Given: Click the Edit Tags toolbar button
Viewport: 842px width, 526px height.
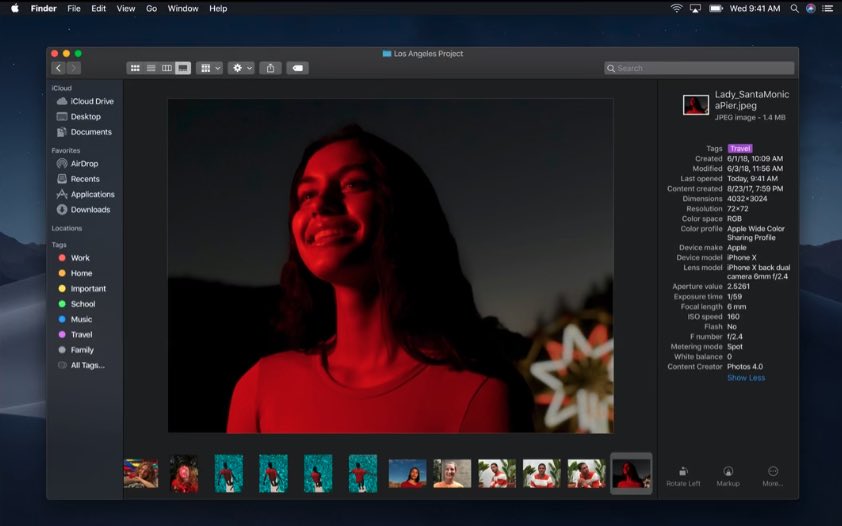Looking at the screenshot, I should (x=298, y=68).
